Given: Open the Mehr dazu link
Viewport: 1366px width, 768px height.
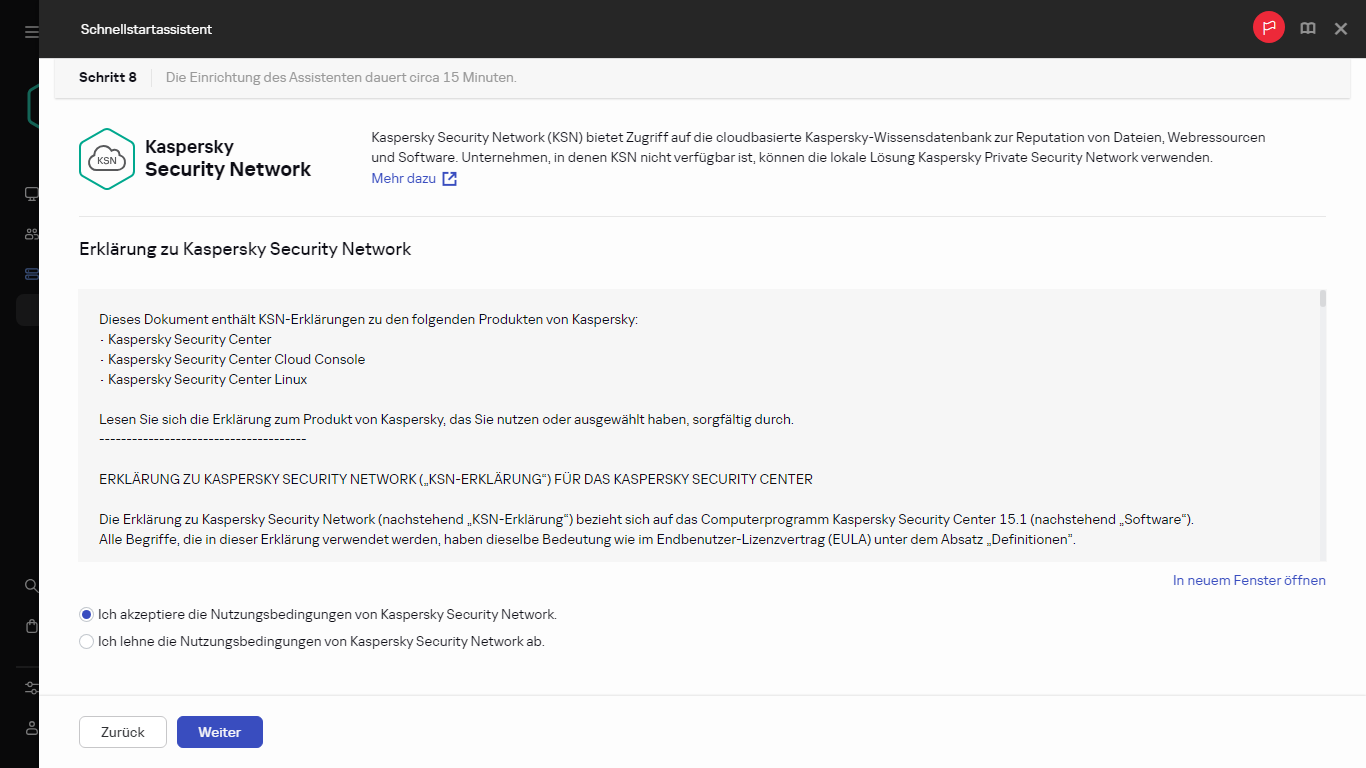Looking at the screenshot, I should (405, 177).
